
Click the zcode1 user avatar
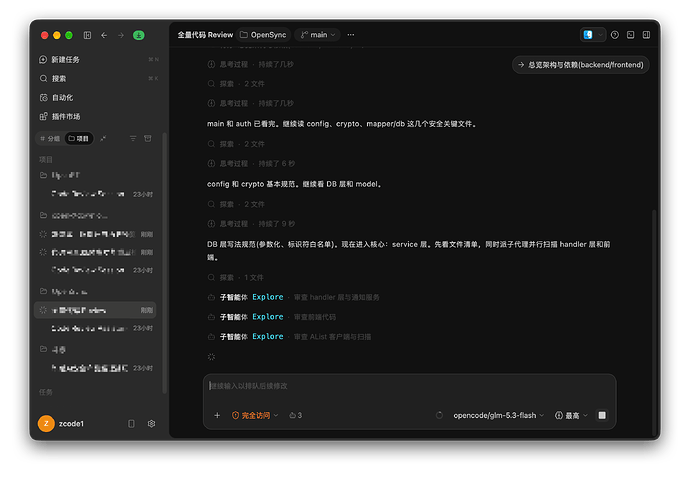click(x=46, y=424)
